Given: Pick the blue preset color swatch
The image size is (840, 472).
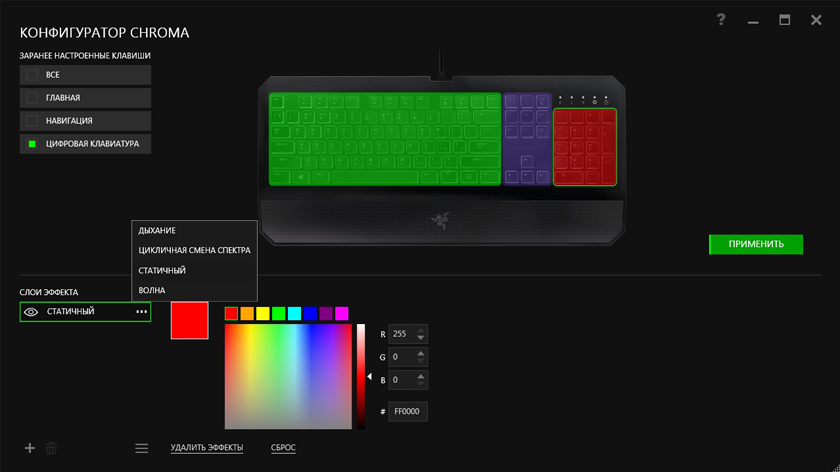Looking at the screenshot, I should tap(310, 313).
